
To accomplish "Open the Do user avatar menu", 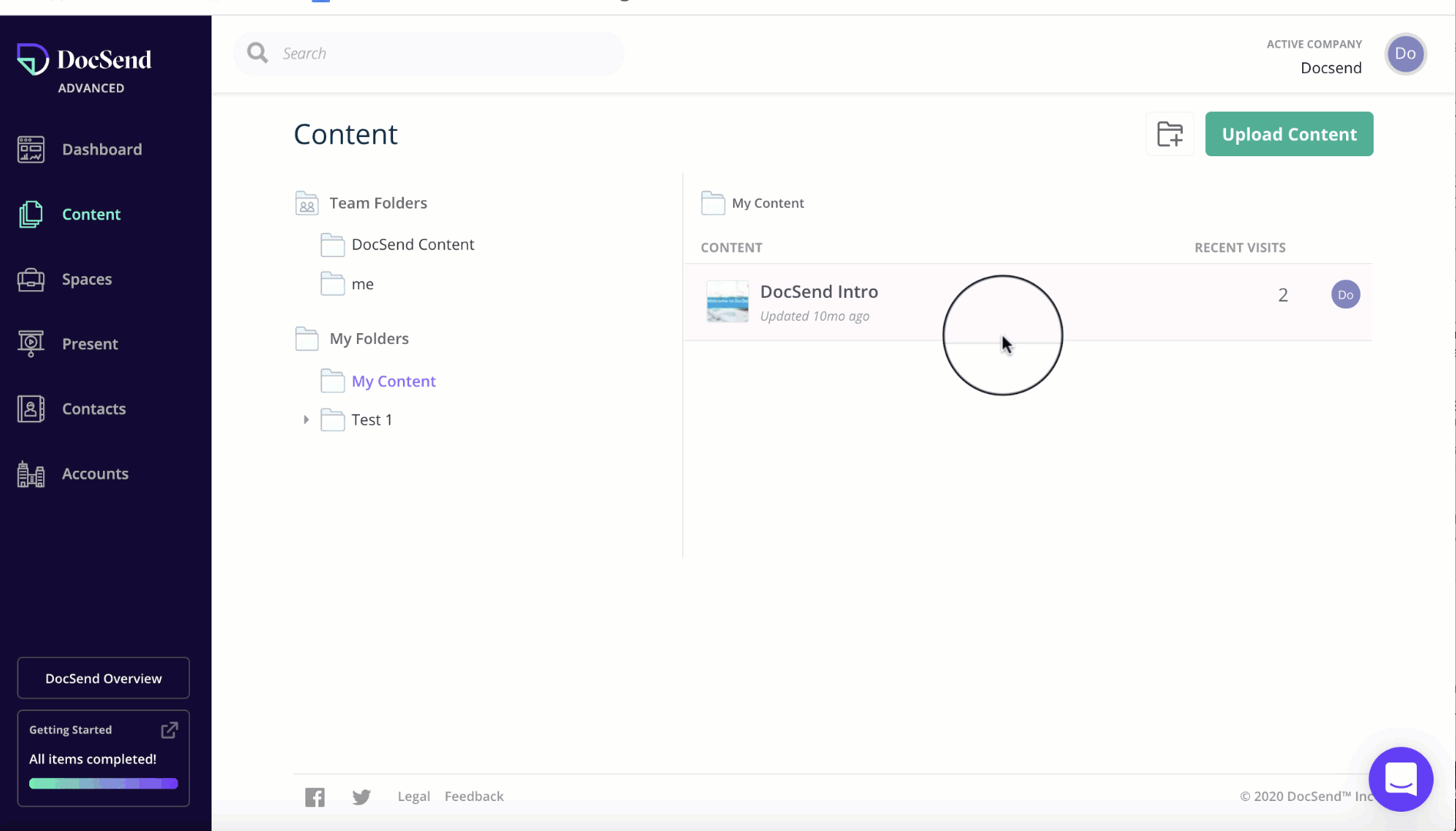I will click(1405, 54).
